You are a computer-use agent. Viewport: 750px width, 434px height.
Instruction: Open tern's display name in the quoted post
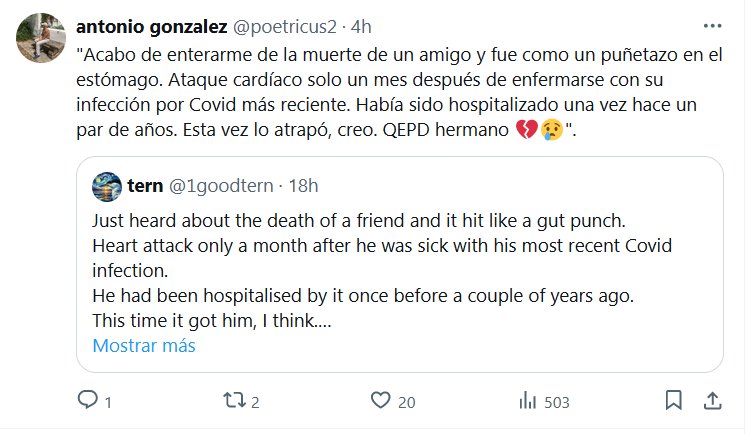coord(146,185)
